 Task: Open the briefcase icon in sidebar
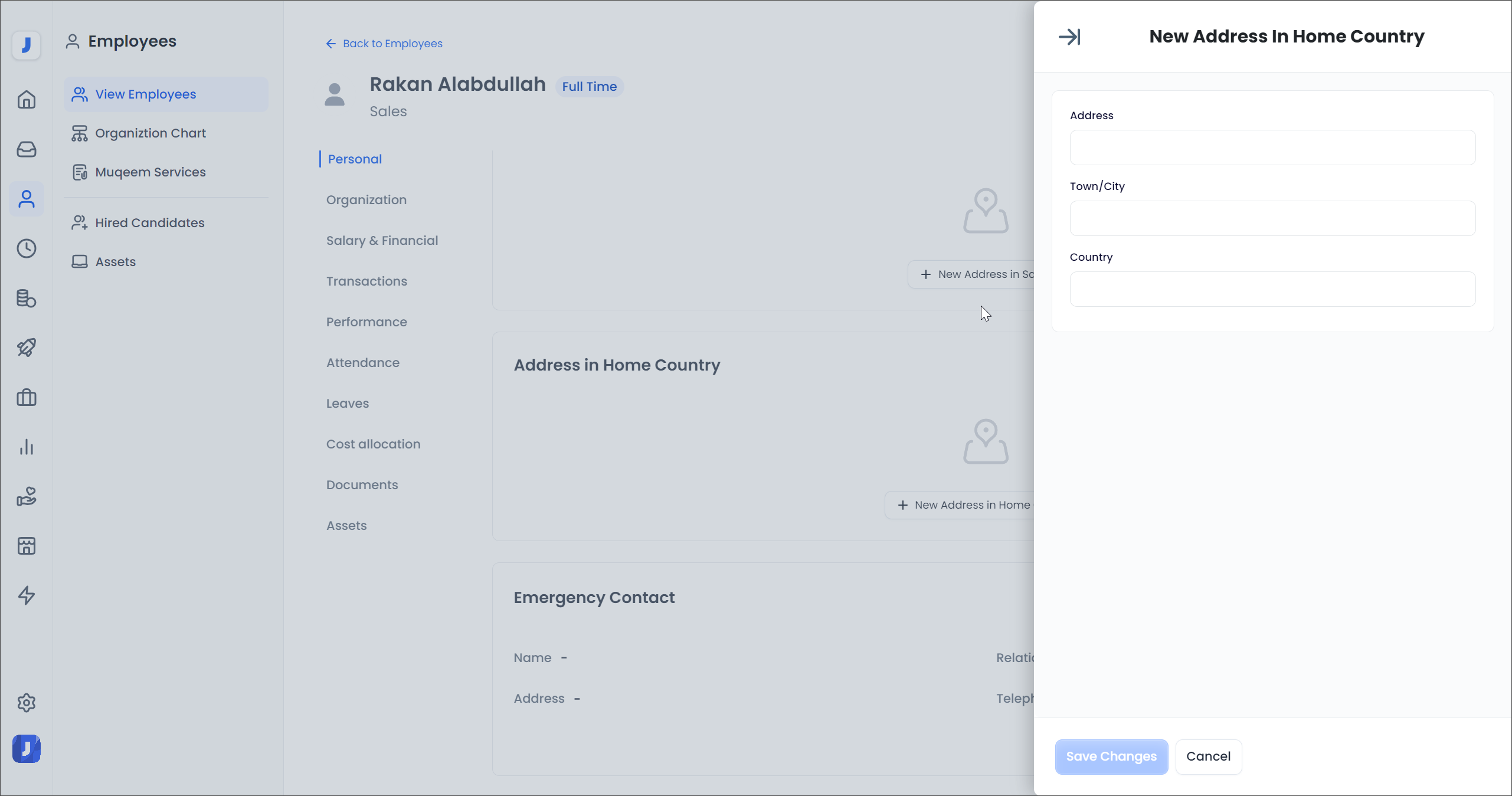coord(27,397)
